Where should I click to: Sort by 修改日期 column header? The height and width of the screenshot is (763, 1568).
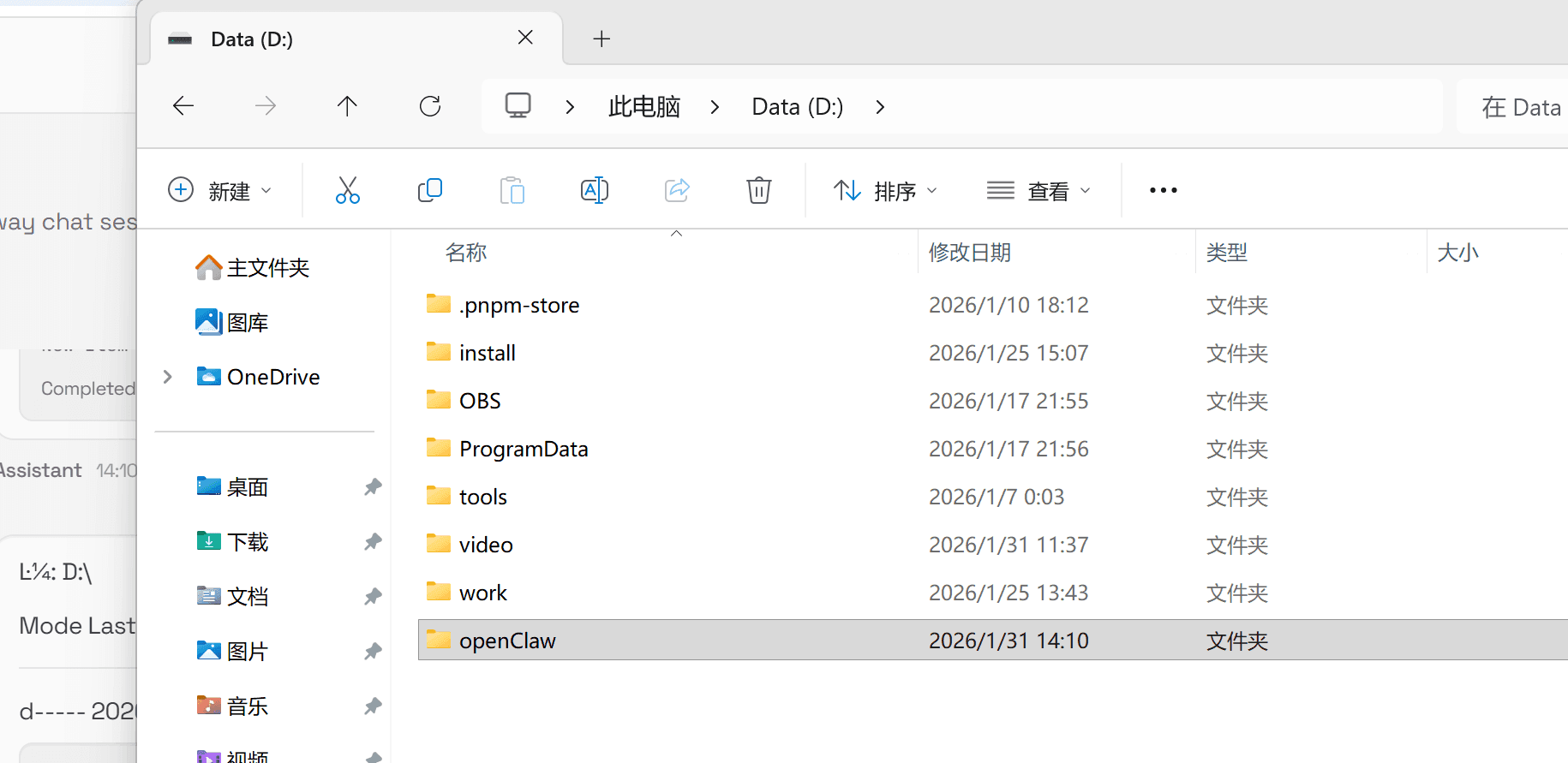click(969, 253)
